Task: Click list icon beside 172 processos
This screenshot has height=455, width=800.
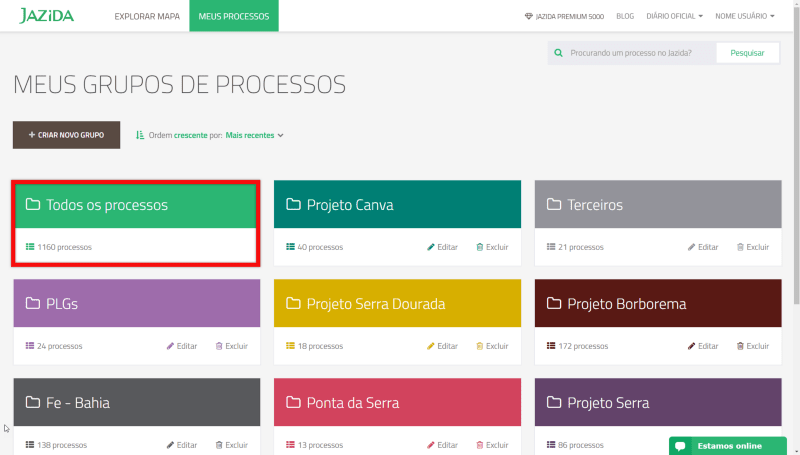Action: click(551, 346)
